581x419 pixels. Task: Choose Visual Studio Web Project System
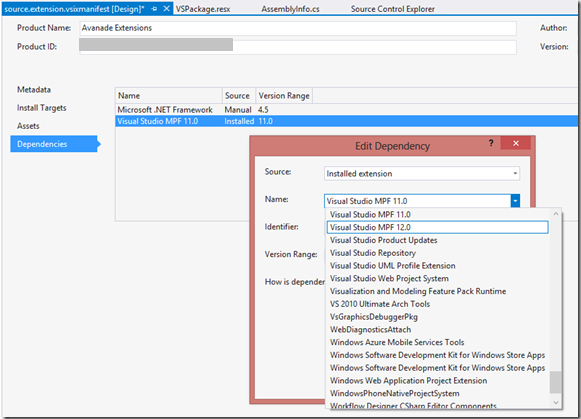438,278
